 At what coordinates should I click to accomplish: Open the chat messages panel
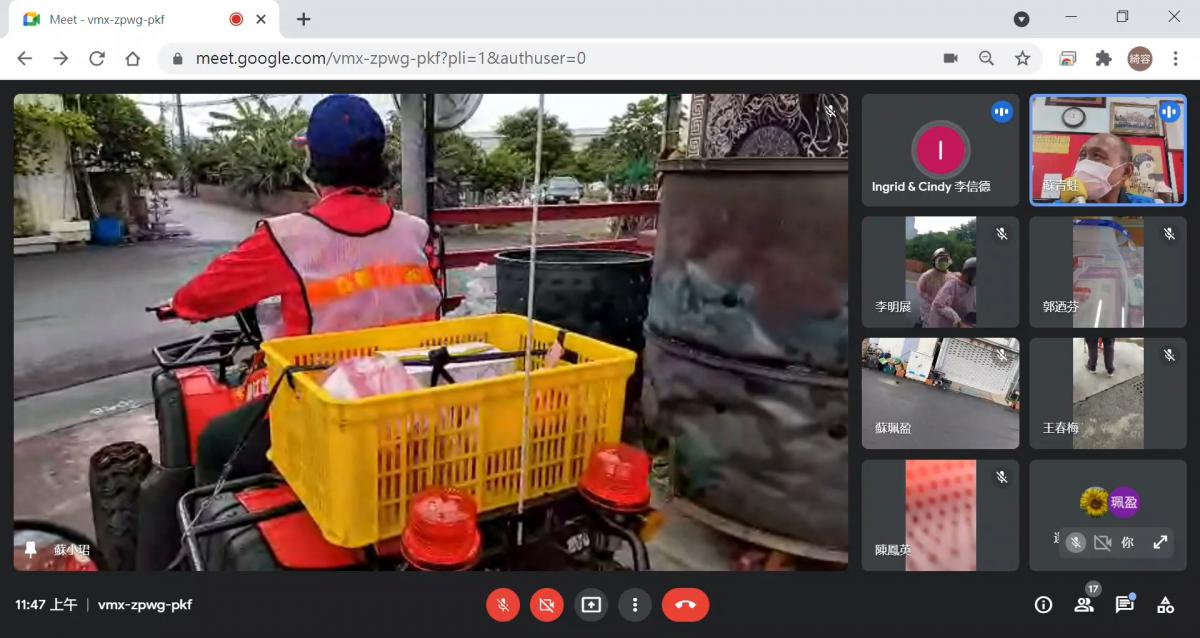[1124, 604]
